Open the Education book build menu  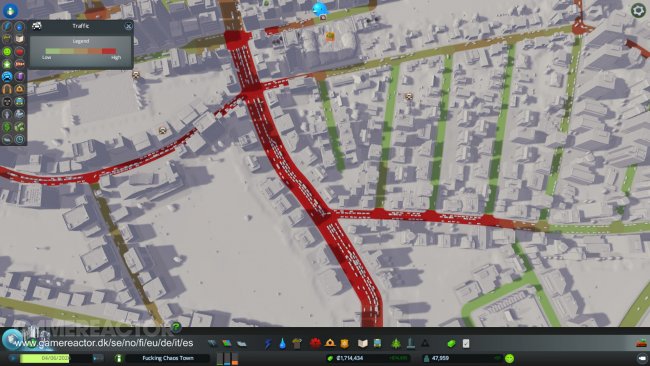click(363, 343)
